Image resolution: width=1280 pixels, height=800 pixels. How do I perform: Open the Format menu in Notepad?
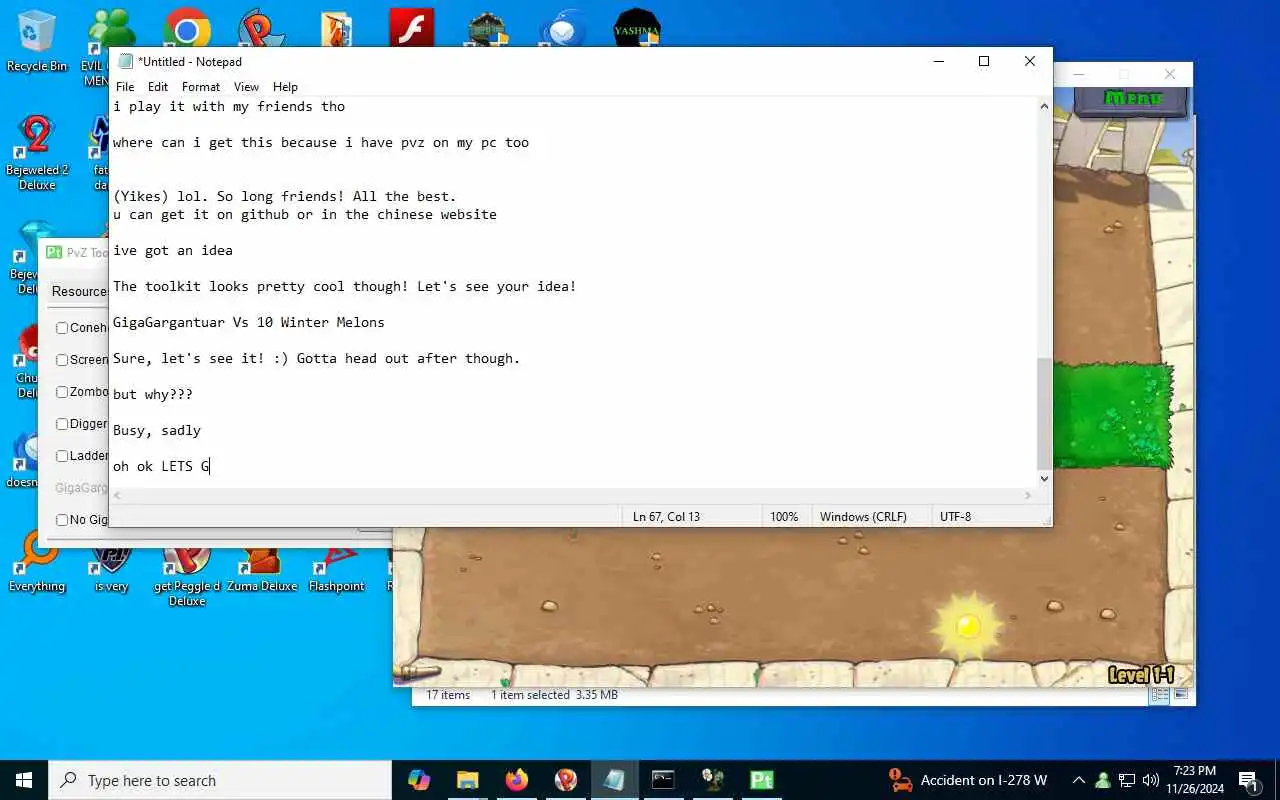pyautogui.click(x=201, y=87)
